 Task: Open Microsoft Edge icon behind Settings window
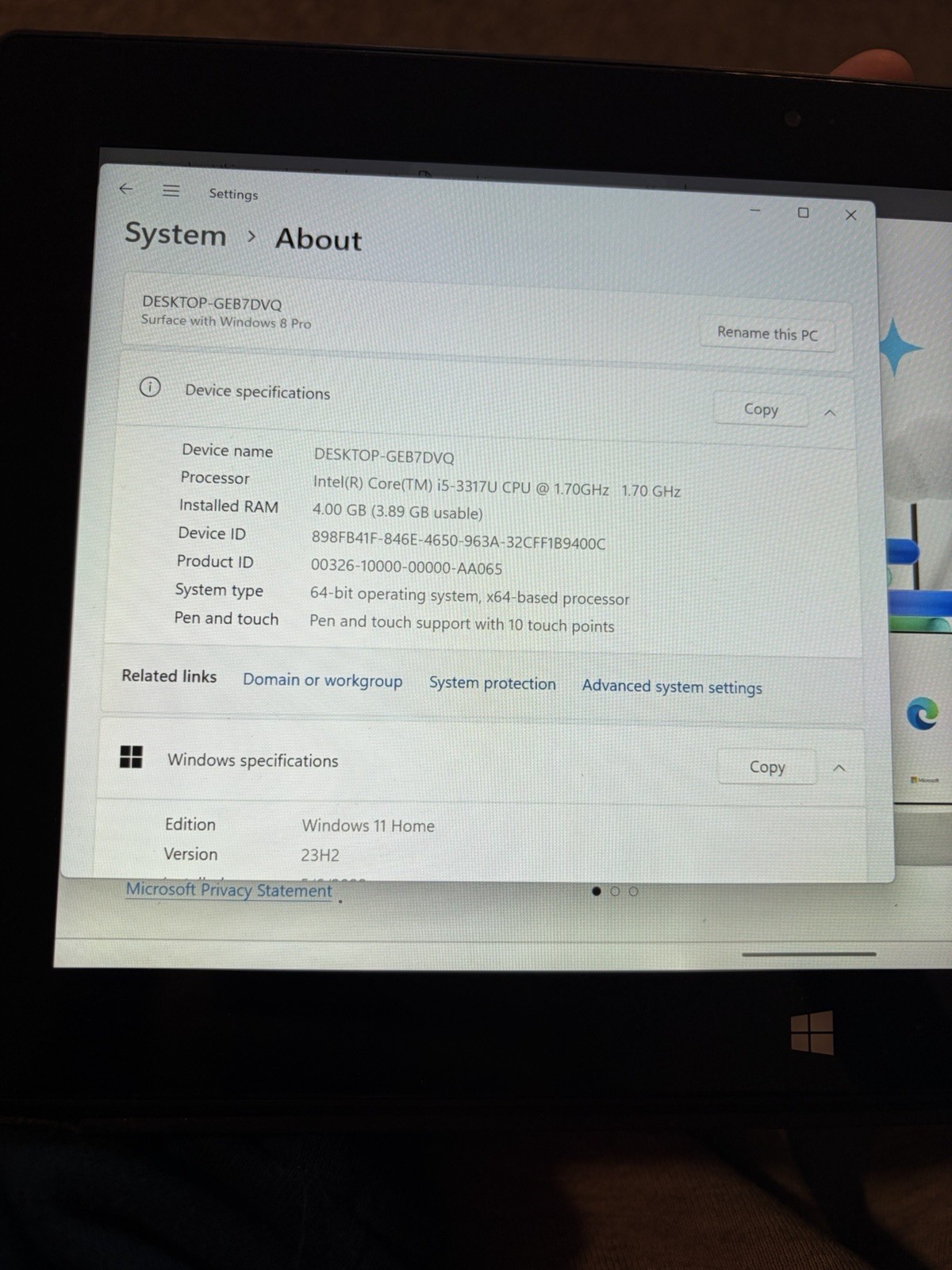tap(923, 713)
